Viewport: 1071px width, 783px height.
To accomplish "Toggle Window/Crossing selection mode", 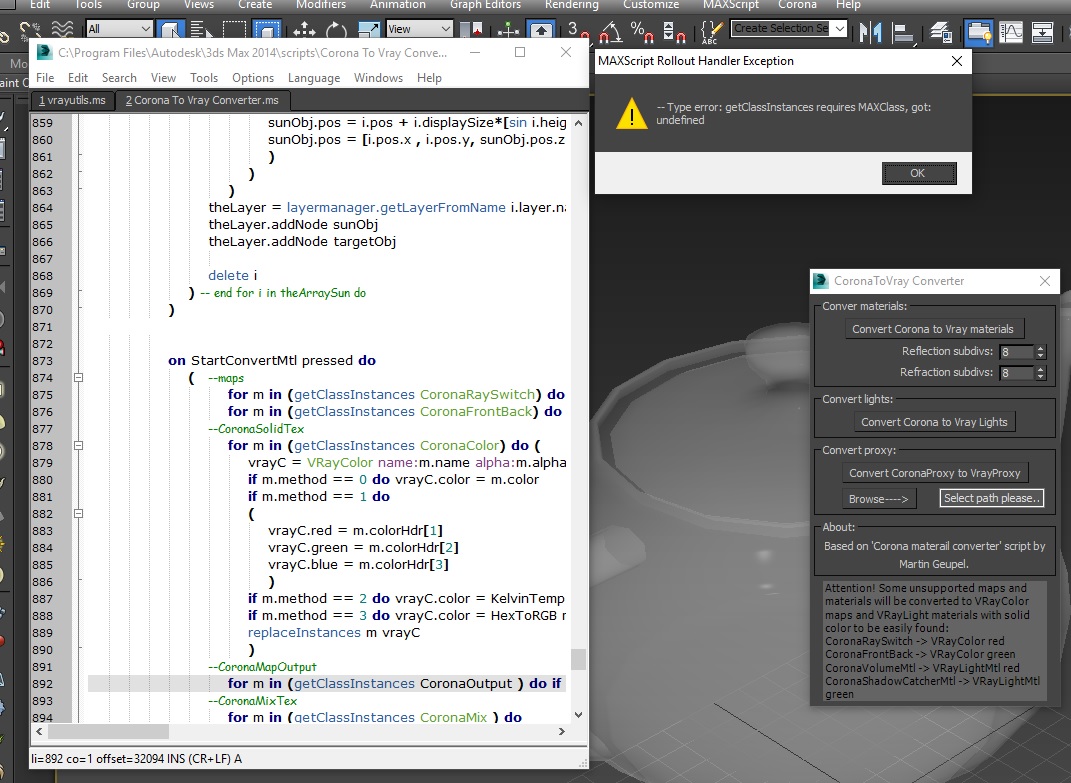I will click(x=266, y=29).
